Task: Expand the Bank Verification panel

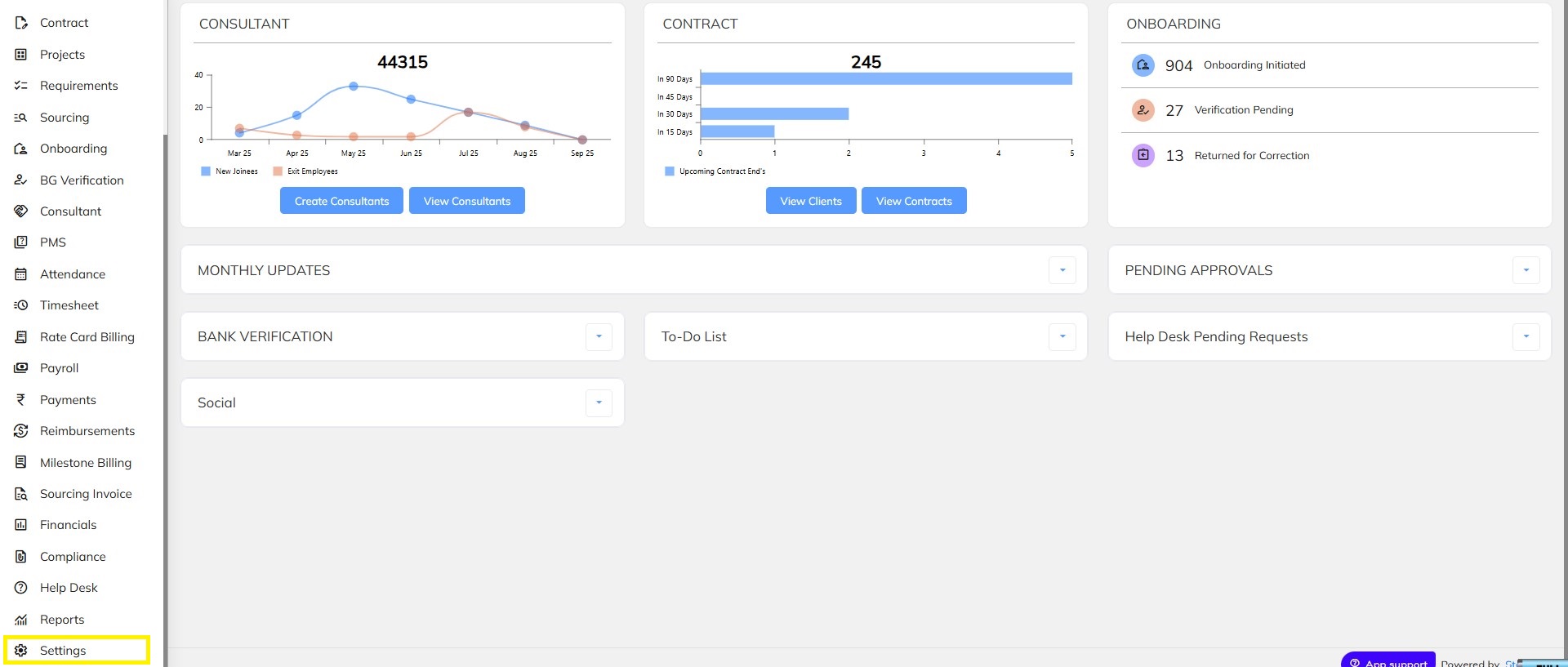Action: coord(599,336)
